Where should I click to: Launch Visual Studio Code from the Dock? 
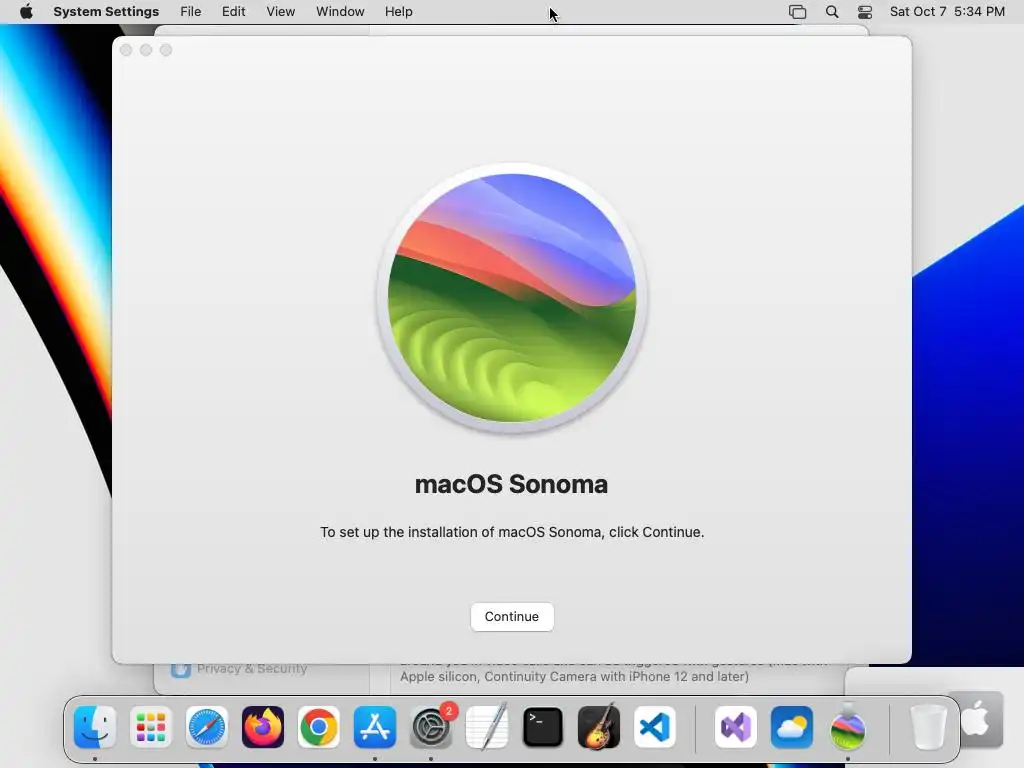click(x=655, y=727)
